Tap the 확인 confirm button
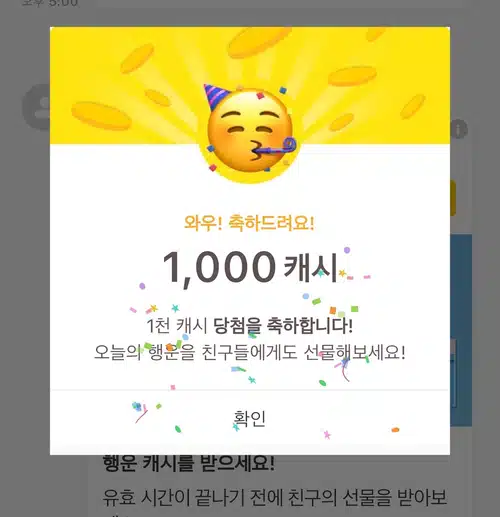The height and width of the screenshot is (517, 500). [x=250, y=419]
